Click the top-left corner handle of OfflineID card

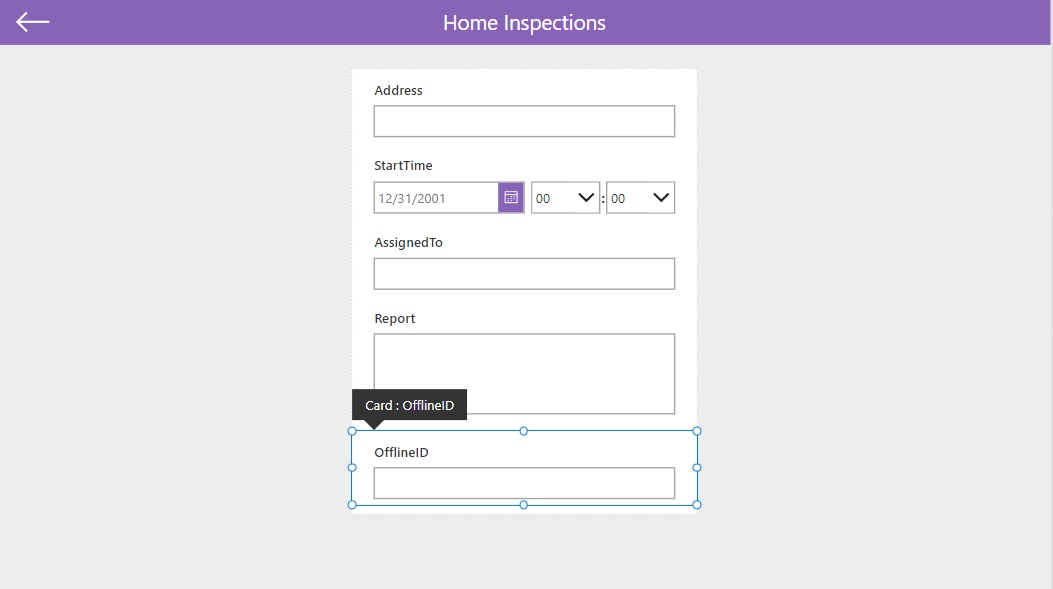coord(352,431)
